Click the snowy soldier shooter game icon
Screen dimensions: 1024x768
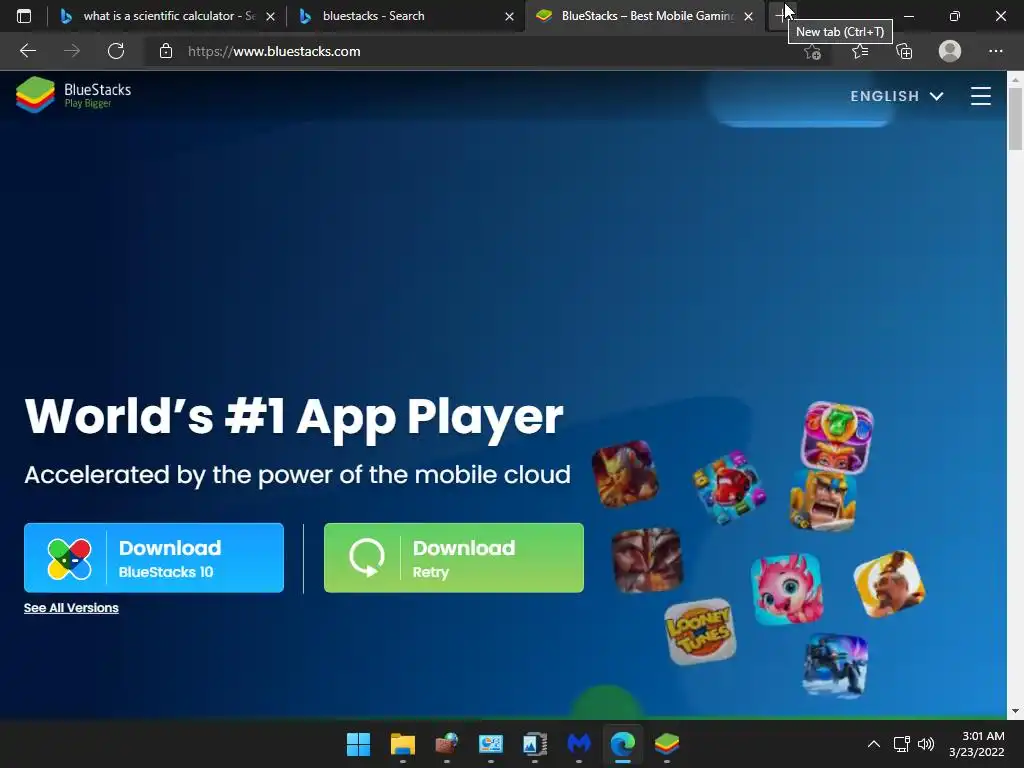pos(835,664)
